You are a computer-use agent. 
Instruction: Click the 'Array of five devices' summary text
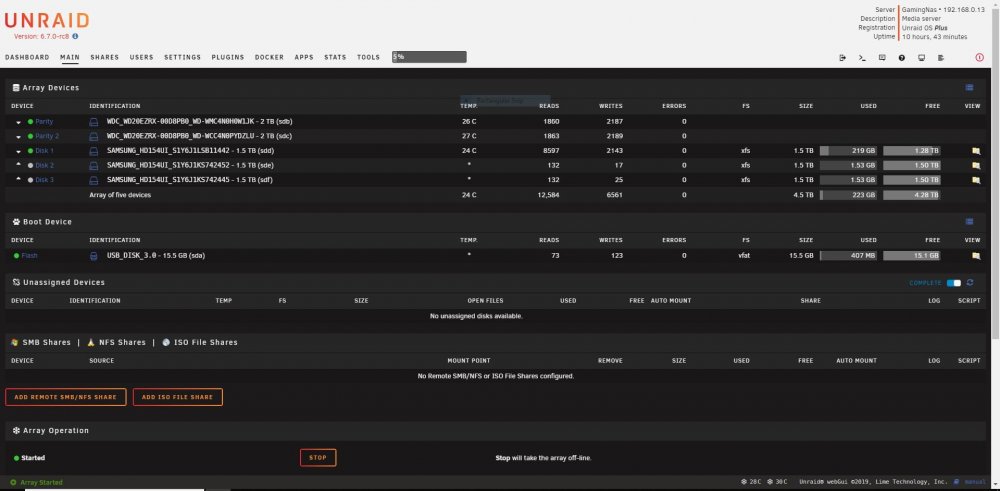[120, 195]
